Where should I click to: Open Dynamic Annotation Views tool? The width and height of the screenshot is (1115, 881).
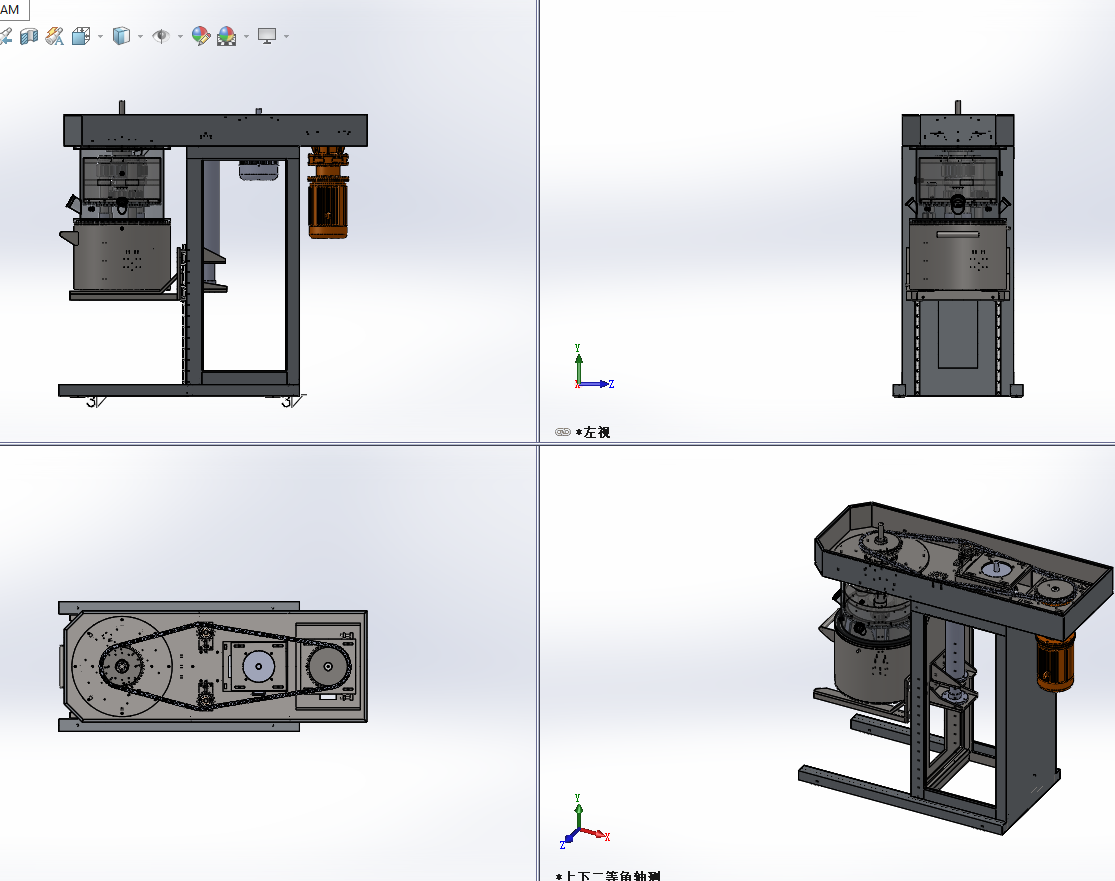(x=55, y=36)
